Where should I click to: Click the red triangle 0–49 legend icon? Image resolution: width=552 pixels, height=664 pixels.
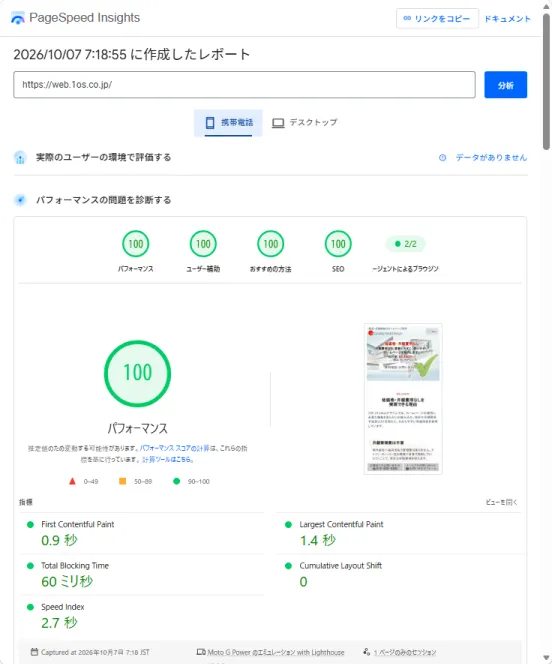click(72, 481)
